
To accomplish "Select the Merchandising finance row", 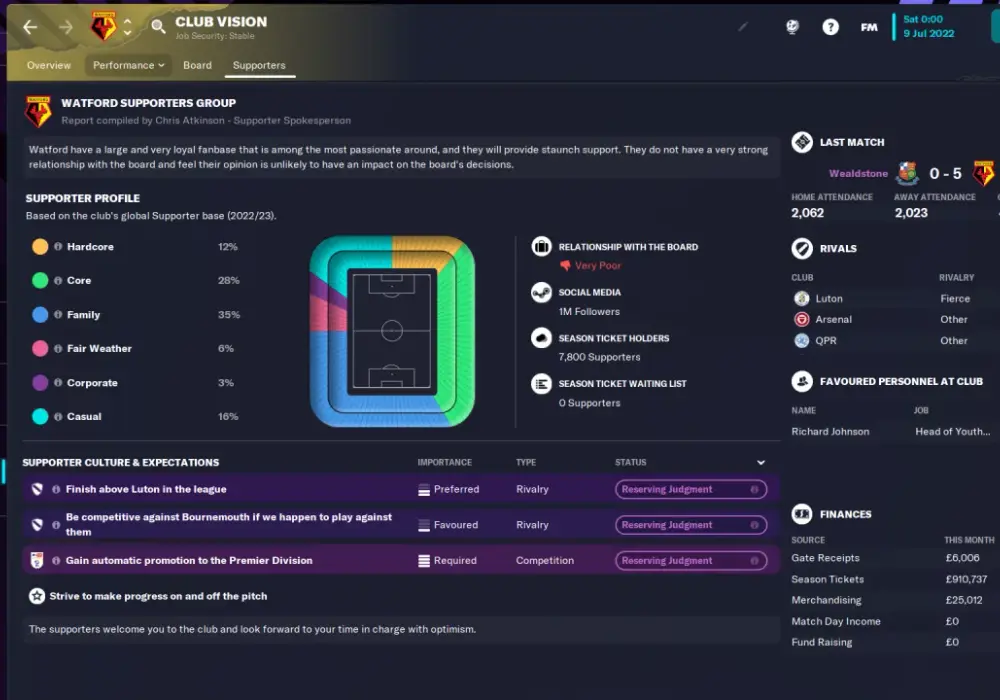I will tap(893, 600).
